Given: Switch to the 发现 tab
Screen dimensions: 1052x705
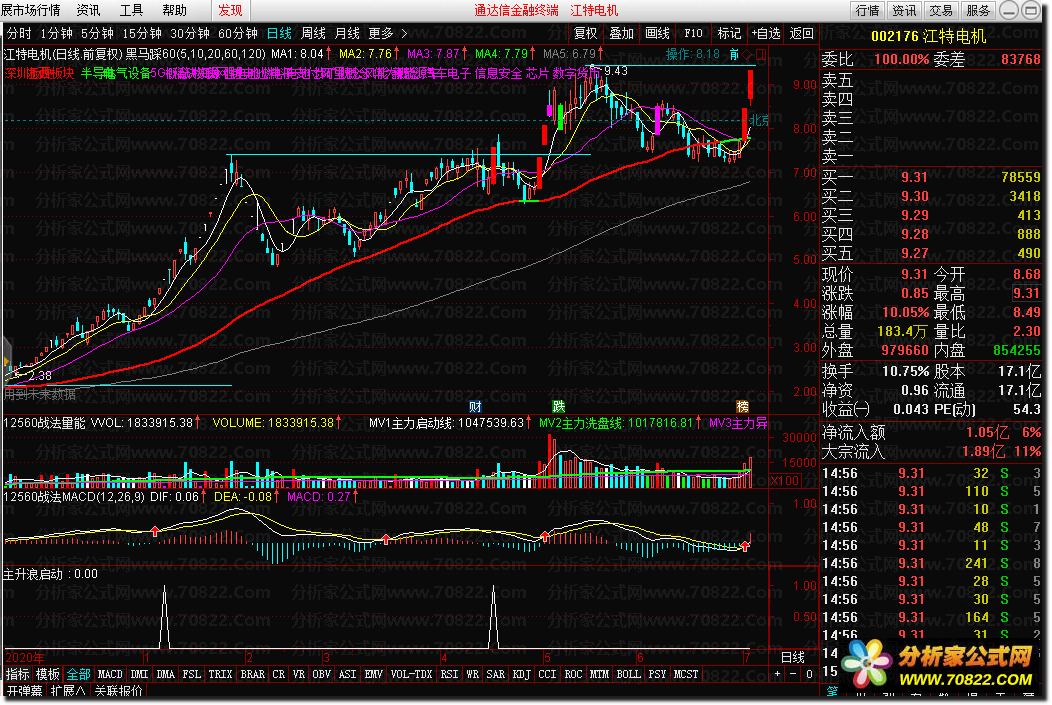Looking at the screenshot, I should 230,10.
